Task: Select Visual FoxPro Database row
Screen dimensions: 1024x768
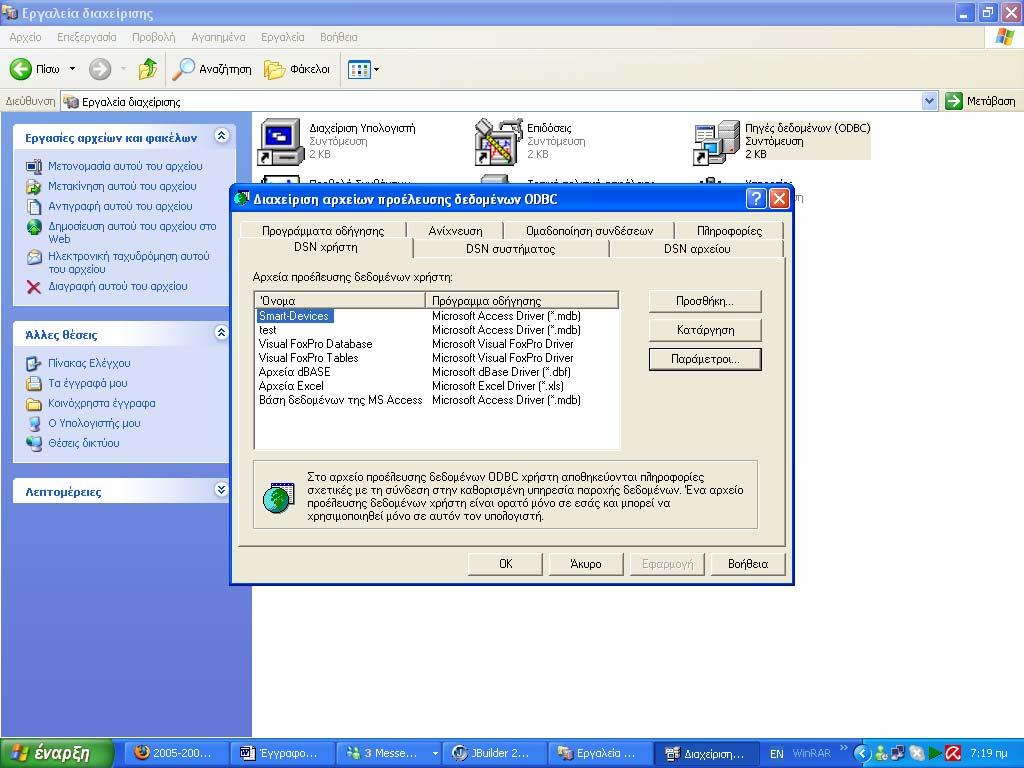Action: (x=436, y=344)
